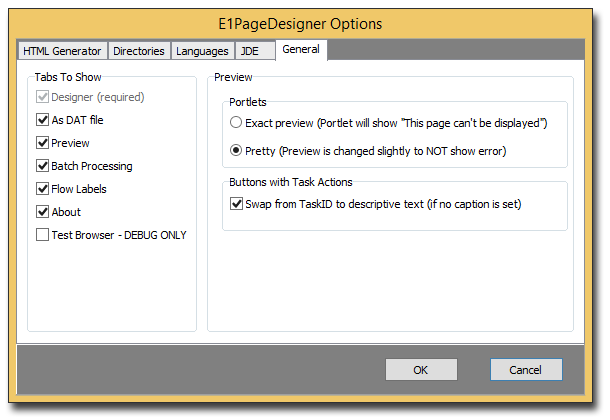
Task: Click the grayed Designer (required) checkbox
Action: 42,97
